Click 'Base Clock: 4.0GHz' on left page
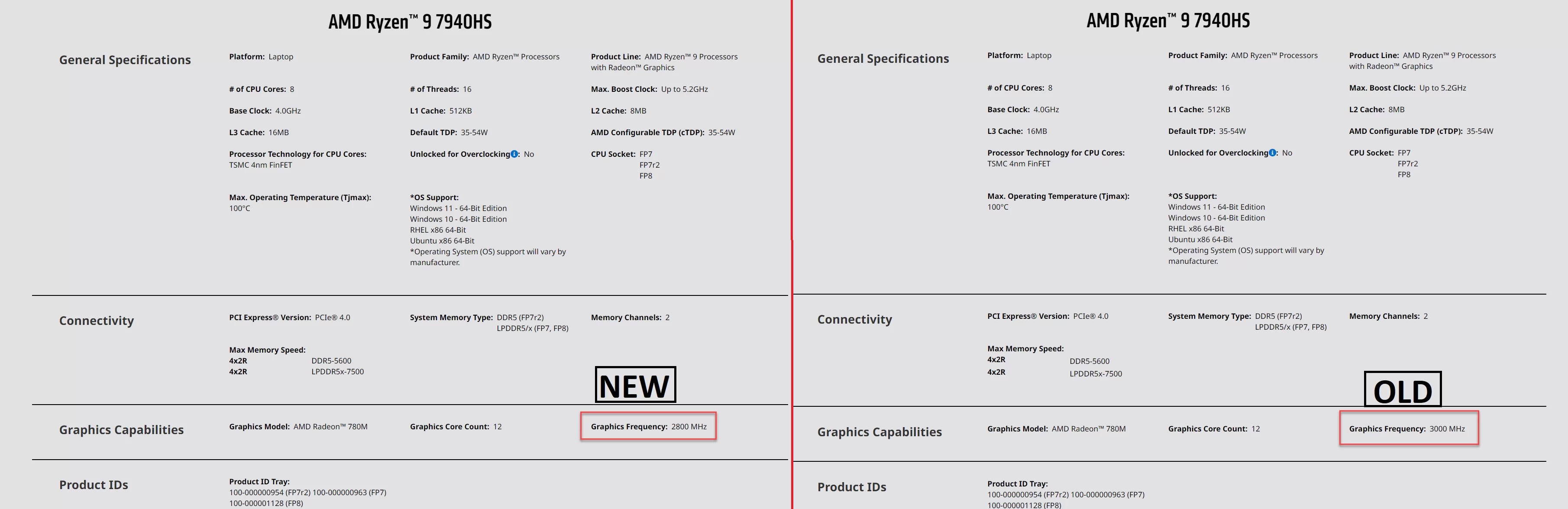 coord(265,111)
